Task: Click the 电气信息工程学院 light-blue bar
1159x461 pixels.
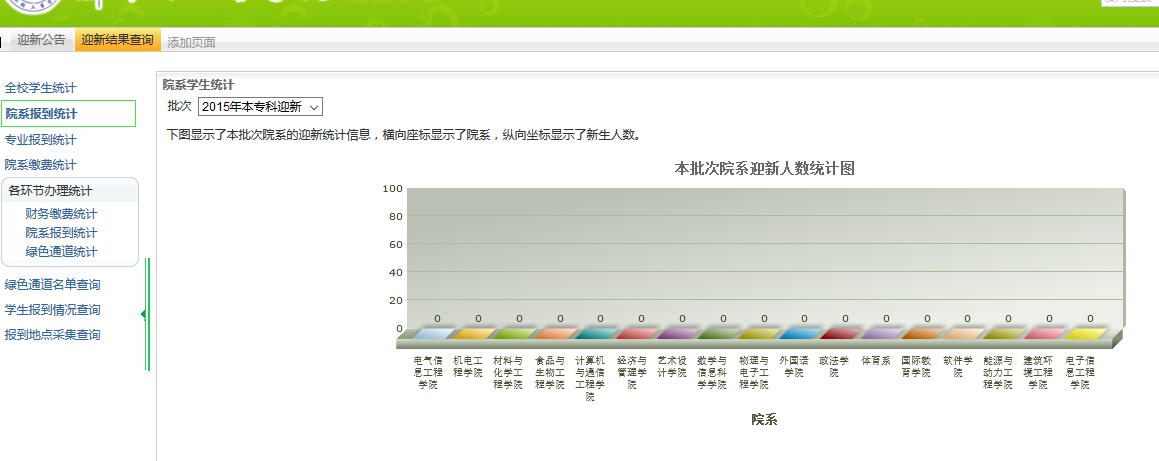Action: 436,333
